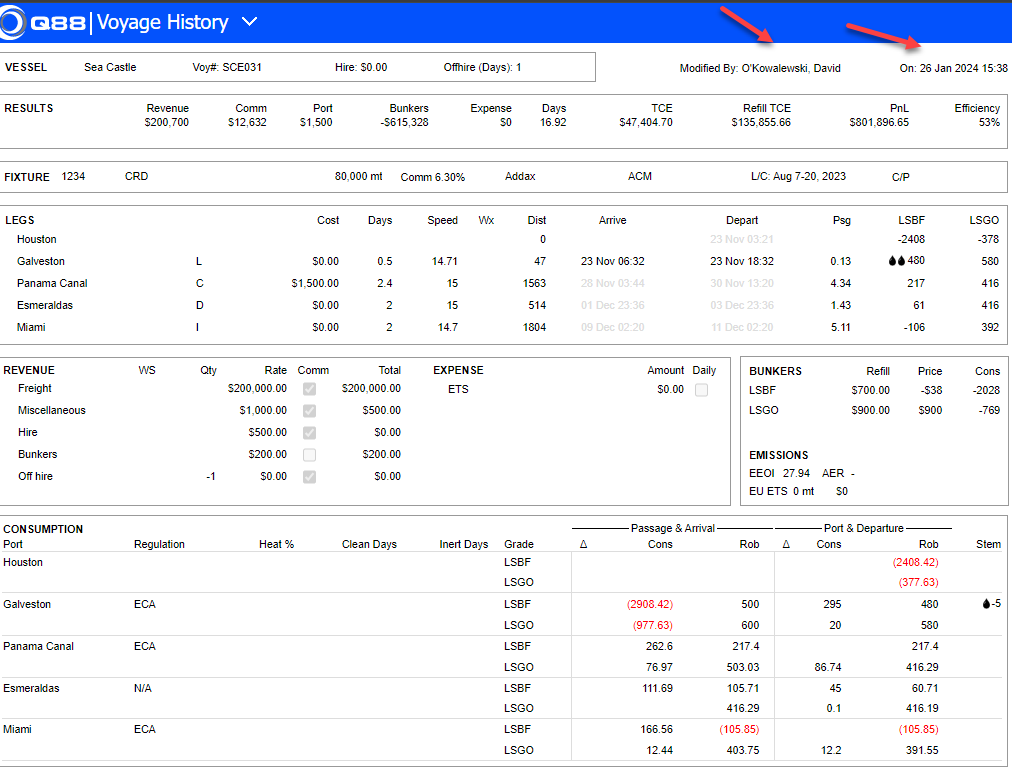Click the Sea Castle vessel name
1012x776 pixels.
point(110,68)
